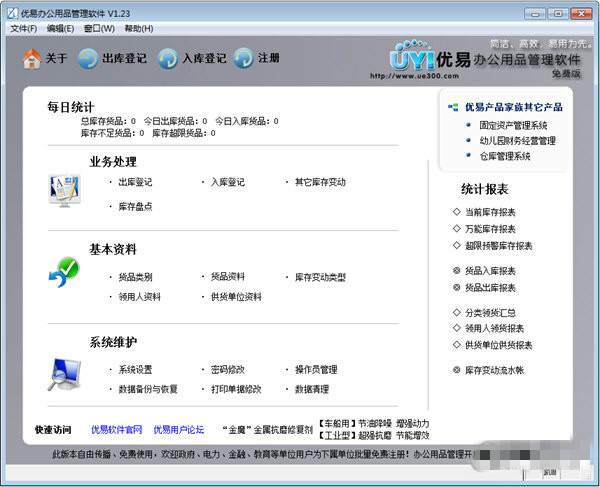Open 货品类别 under 基本资料
Screen dimensions: 600x487
pos(135,277)
